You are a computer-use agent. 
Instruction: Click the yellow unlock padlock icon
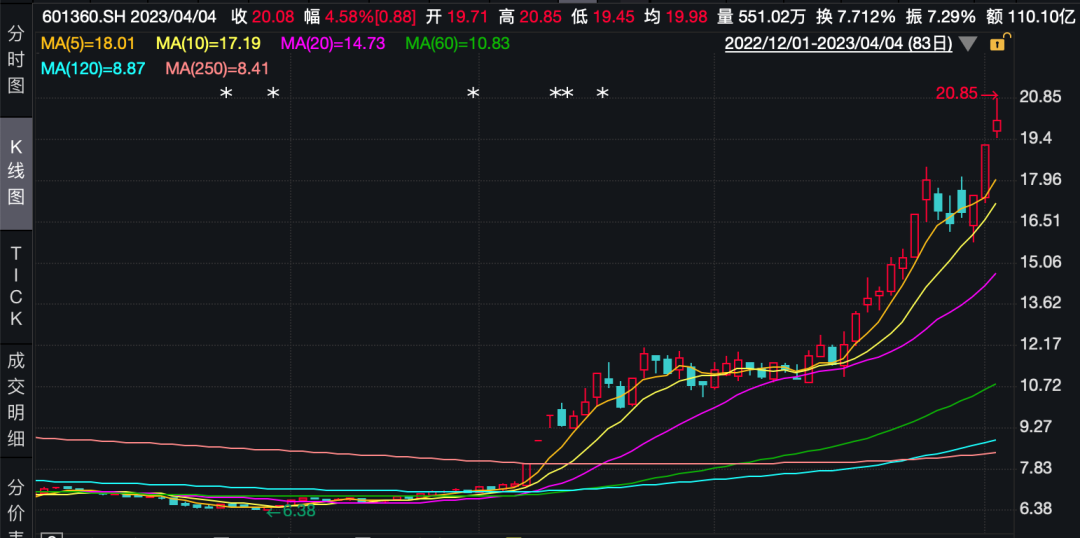click(x=997, y=44)
